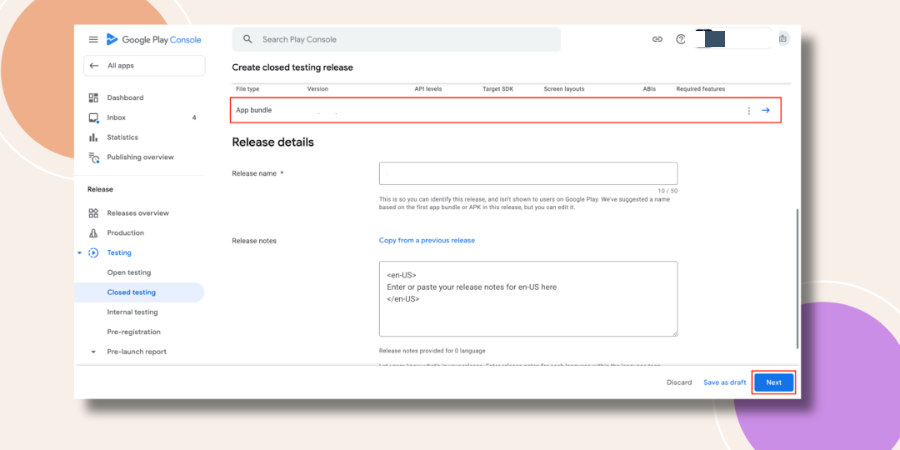Image resolution: width=900 pixels, height=450 pixels.
Task: Go back using the All apps arrow
Action: 95,66
